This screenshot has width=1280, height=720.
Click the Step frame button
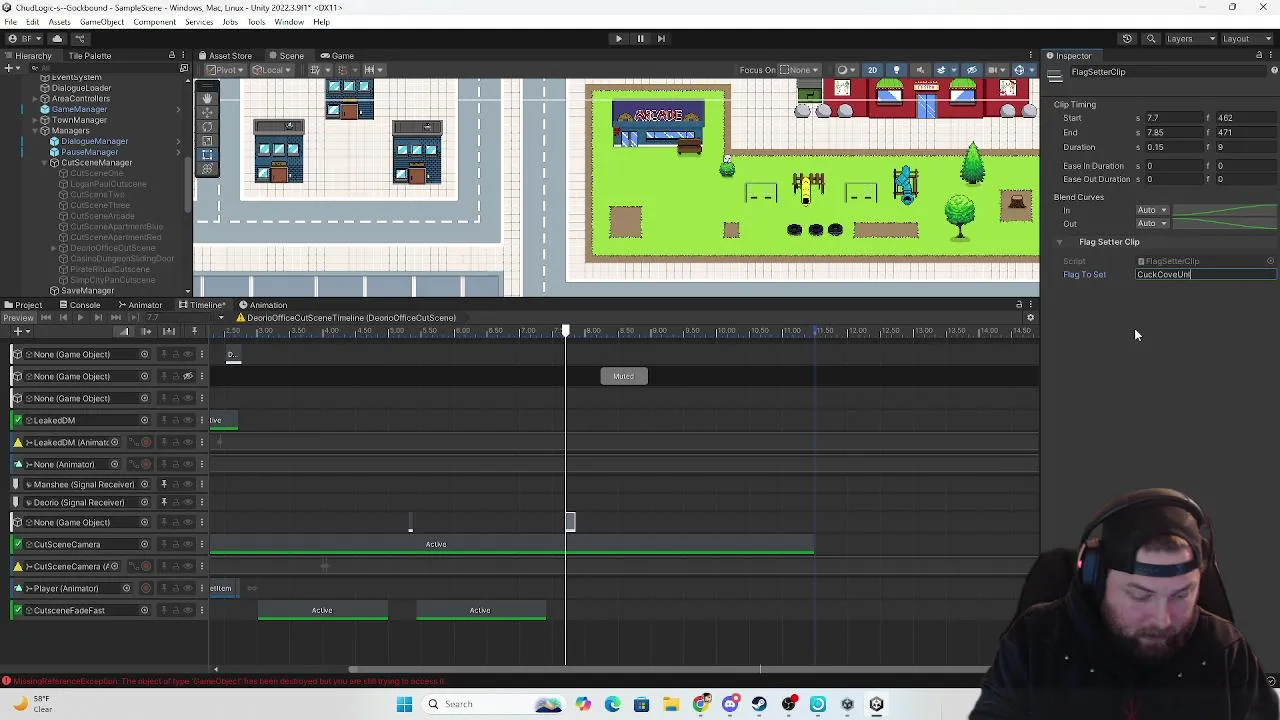tap(661, 39)
